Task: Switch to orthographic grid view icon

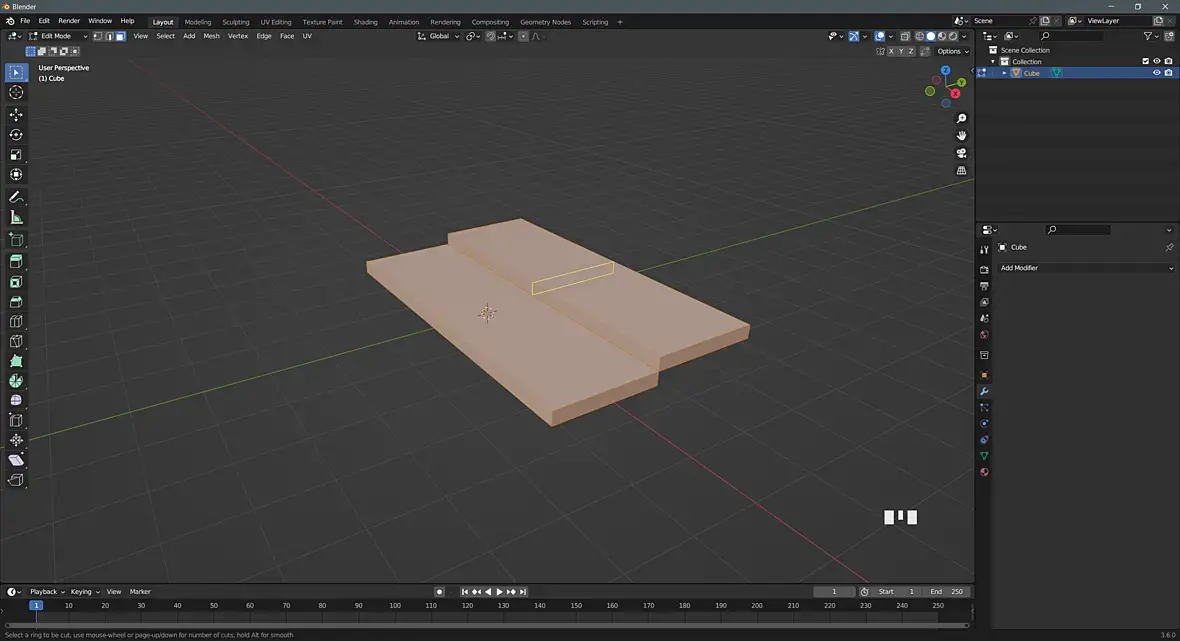Action: tap(962, 171)
